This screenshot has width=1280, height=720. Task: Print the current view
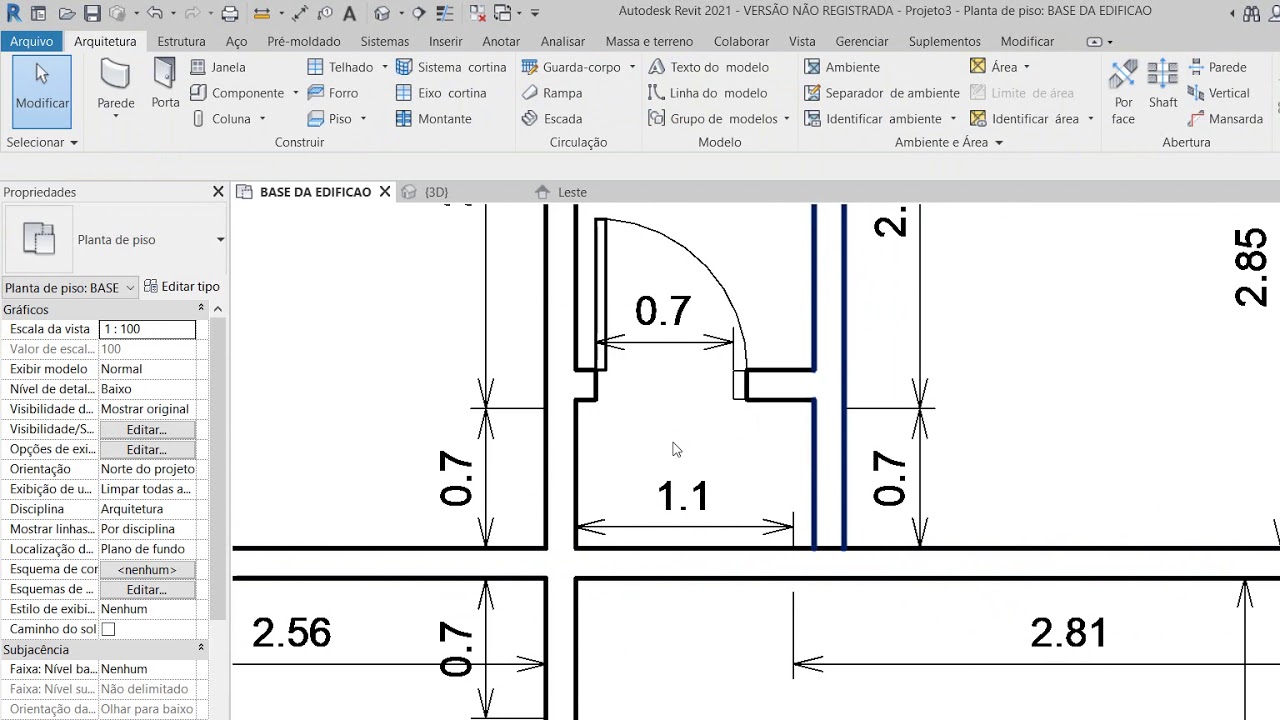point(230,14)
